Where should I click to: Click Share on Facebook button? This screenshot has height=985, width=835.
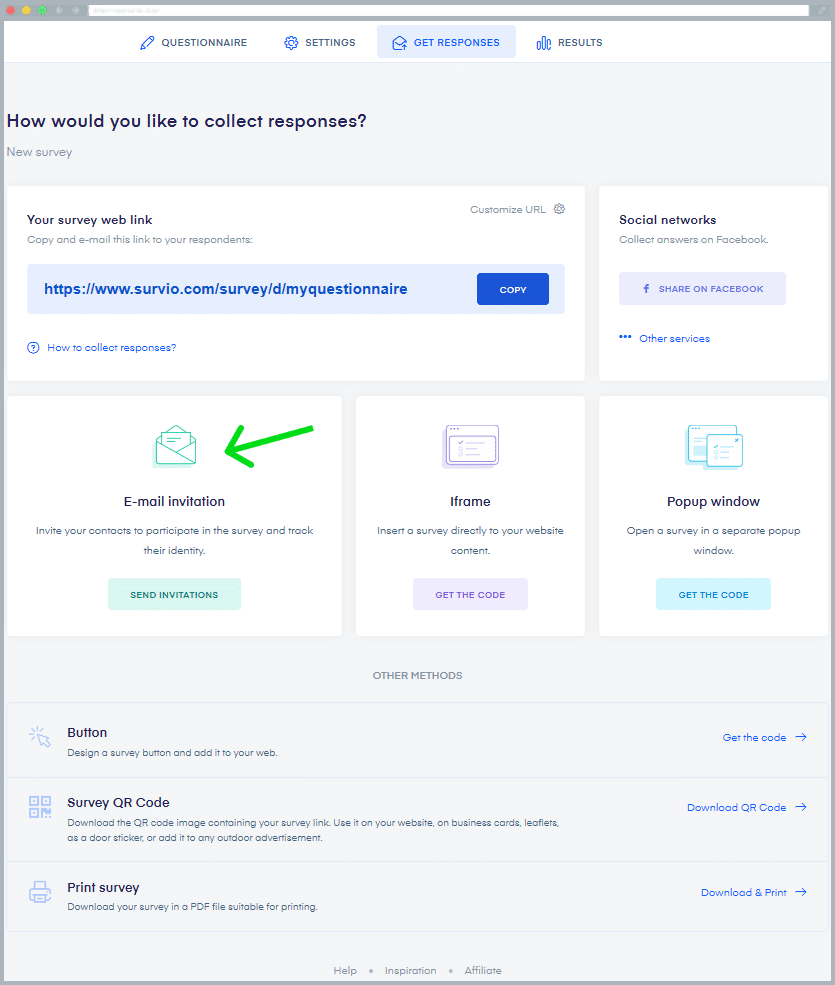(x=702, y=289)
